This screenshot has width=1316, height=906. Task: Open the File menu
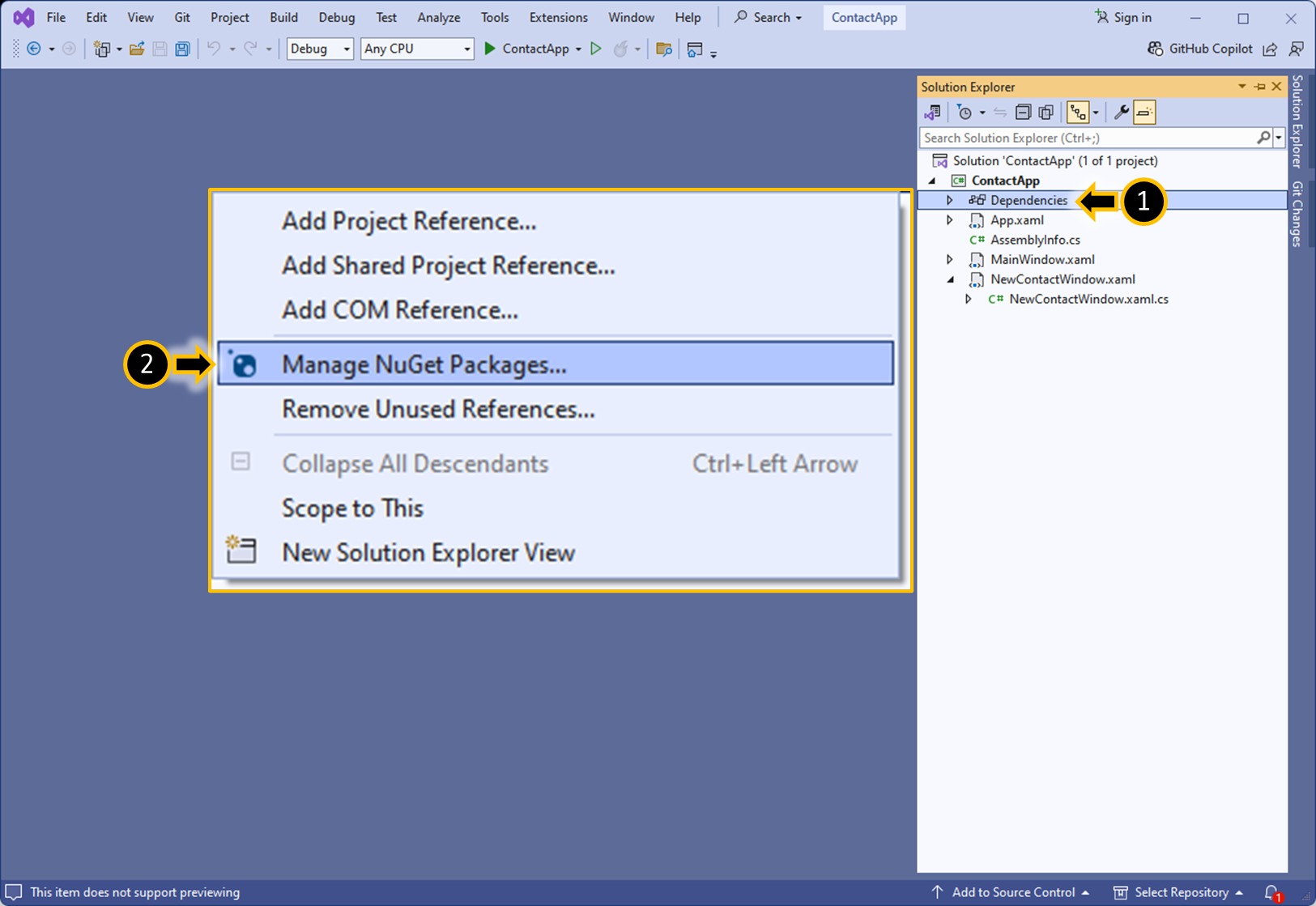(x=56, y=17)
